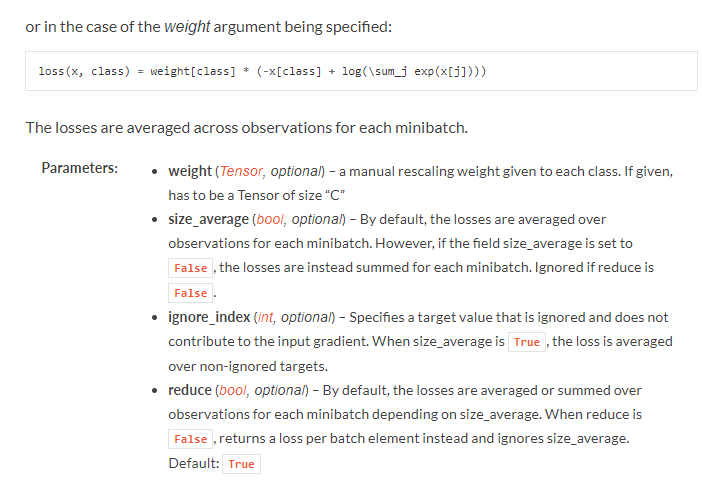This screenshot has width=702, height=488.
Task: Click the italic 'weight' word in top sentence
Action: (187, 27)
